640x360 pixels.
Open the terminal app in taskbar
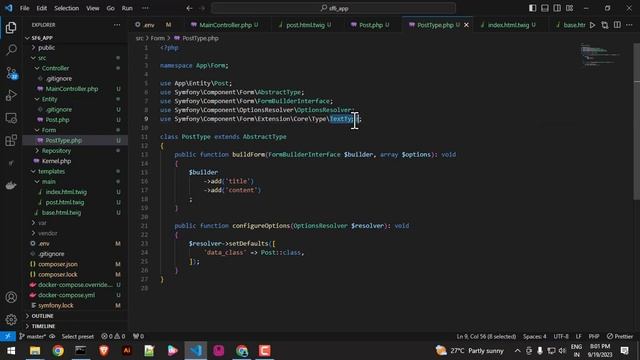coord(81,351)
